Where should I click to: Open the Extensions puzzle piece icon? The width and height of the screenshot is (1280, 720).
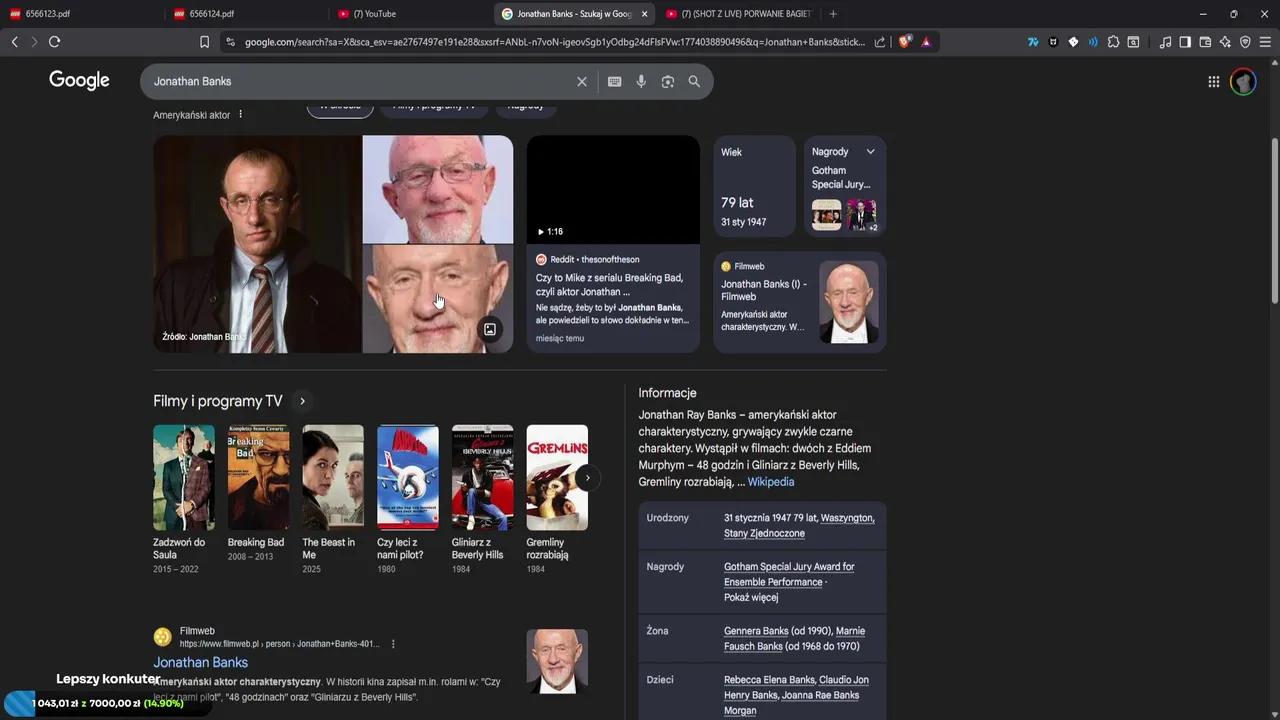(x=1113, y=42)
